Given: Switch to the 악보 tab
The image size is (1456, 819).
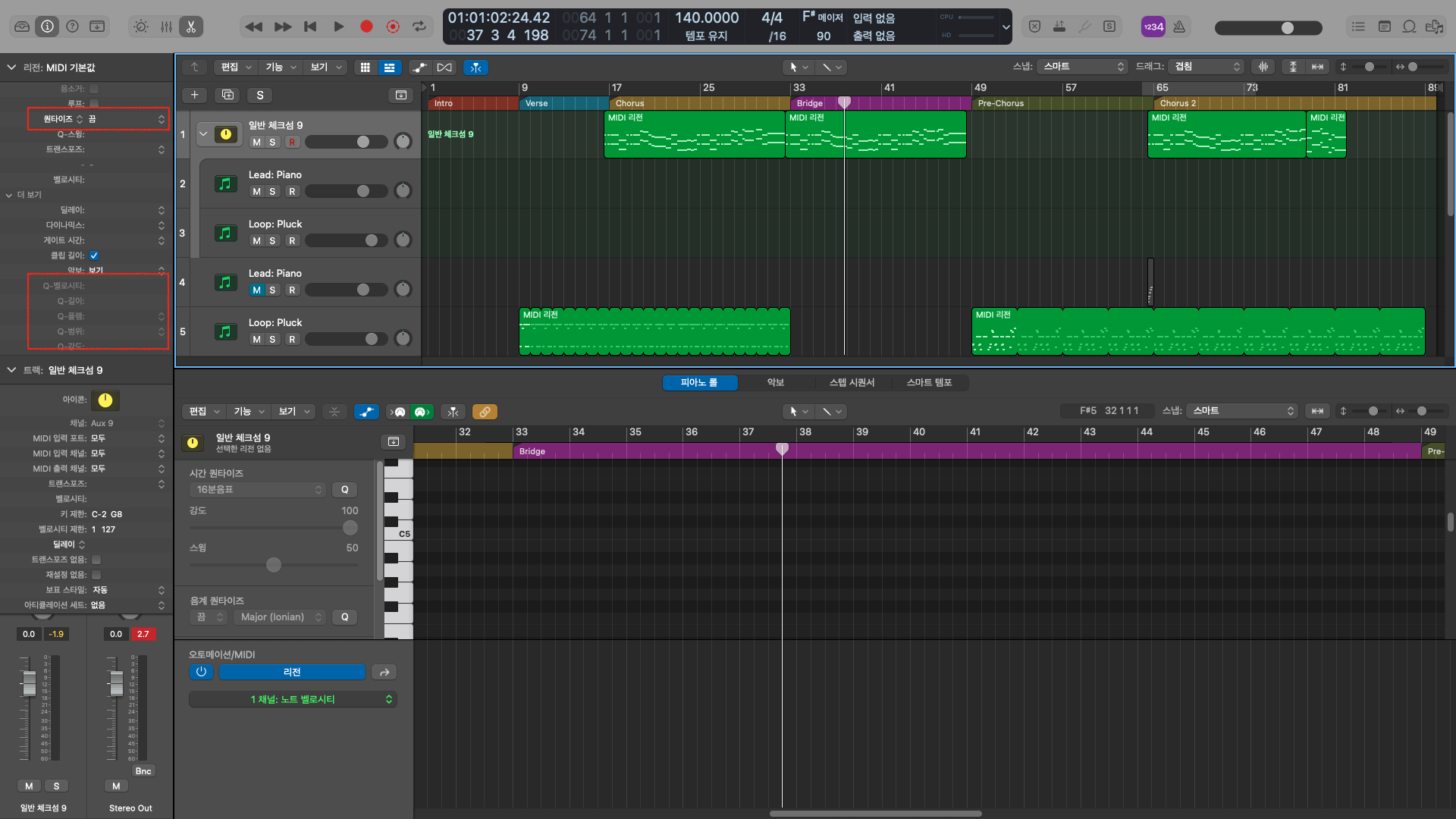Looking at the screenshot, I should [x=775, y=383].
